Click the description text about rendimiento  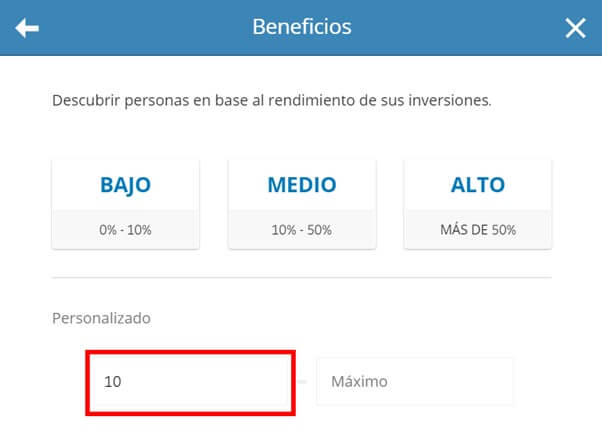[x=271, y=101]
